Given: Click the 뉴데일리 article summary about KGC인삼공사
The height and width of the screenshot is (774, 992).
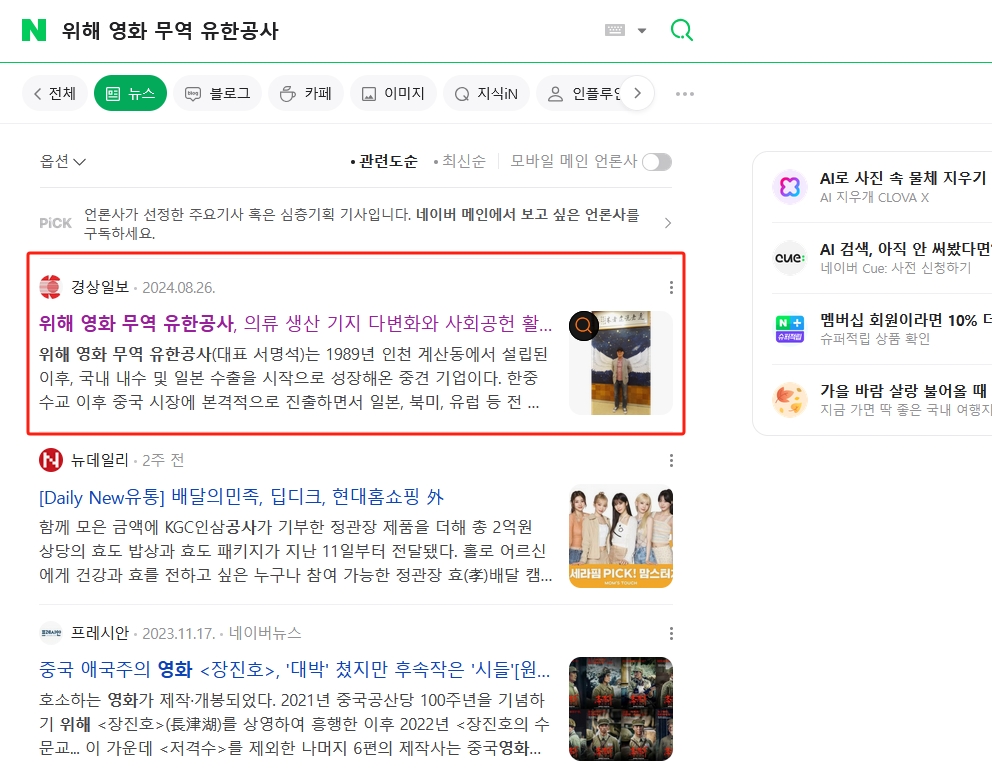Looking at the screenshot, I should (295, 551).
